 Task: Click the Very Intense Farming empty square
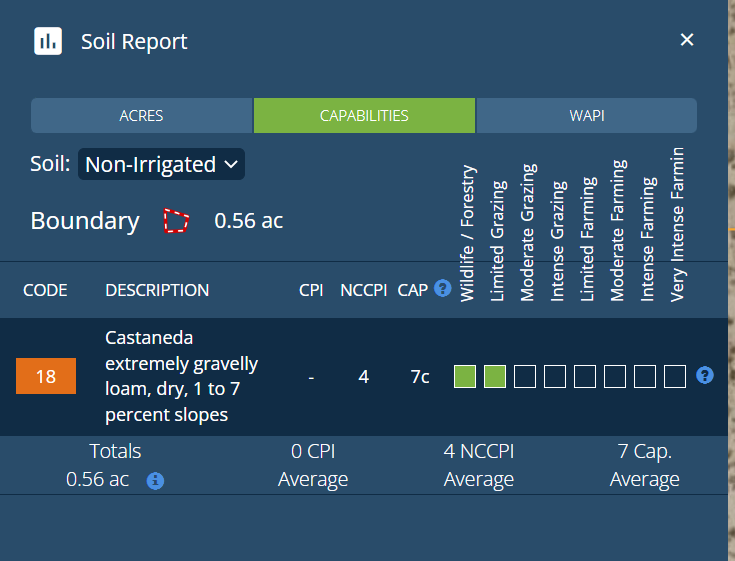(x=675, y=377)
